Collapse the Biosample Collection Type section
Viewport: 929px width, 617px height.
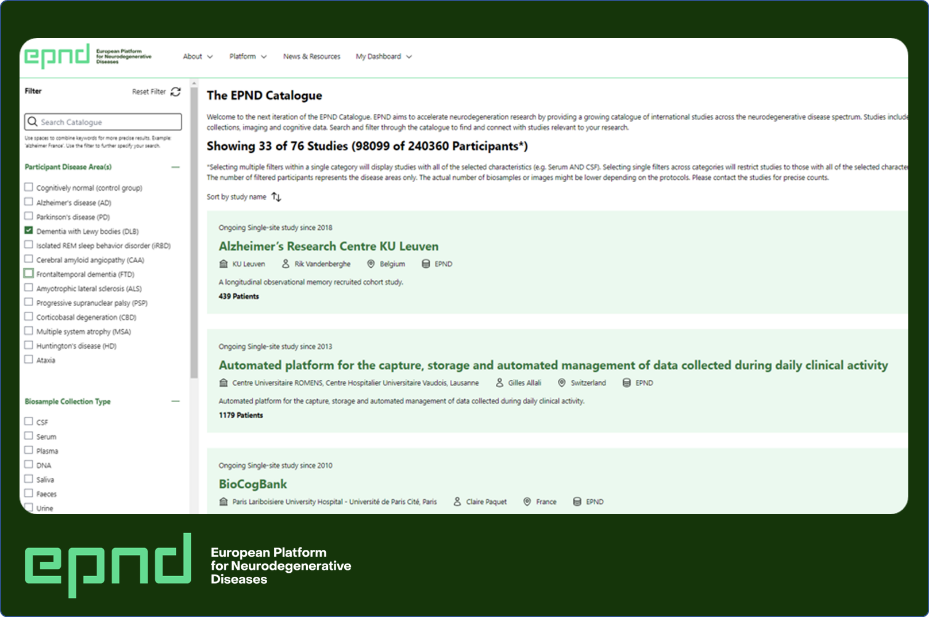pyautogui.click(x=176, y=401)
